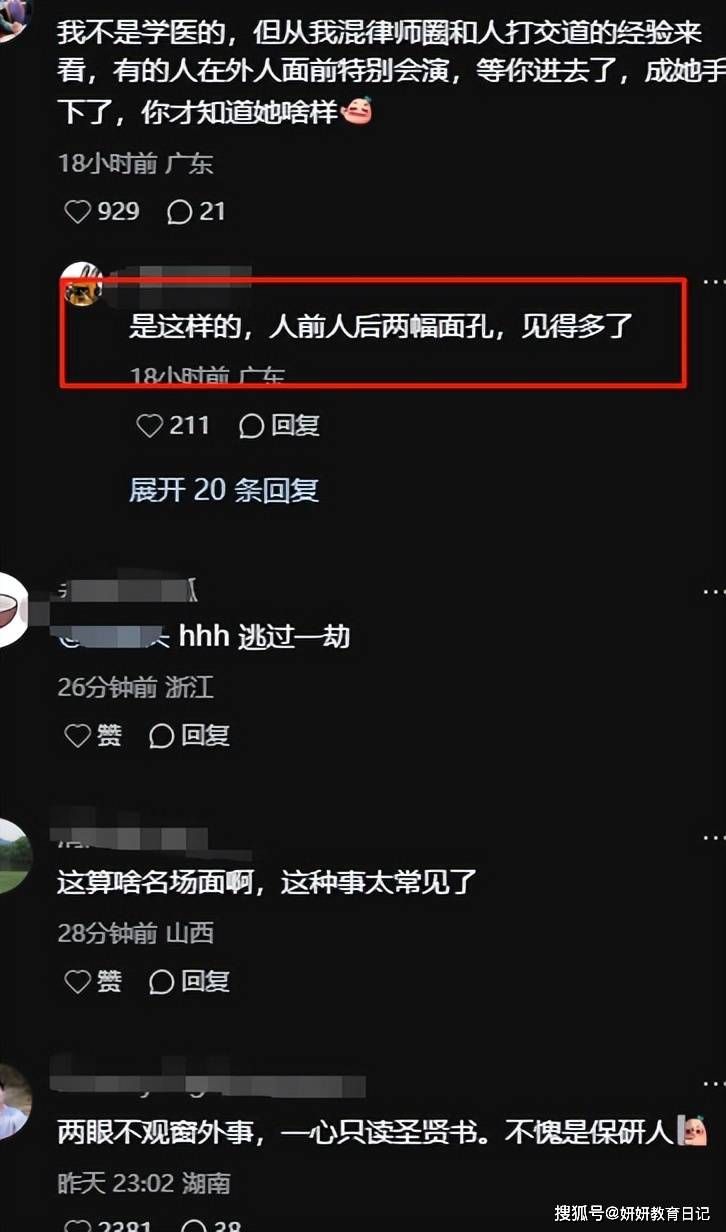Image resolution: width=726 pixels, height=1232 pixels.
Task: Expand the 20 hidden replies
Action: pyautogui.click(x=224, y=490)
